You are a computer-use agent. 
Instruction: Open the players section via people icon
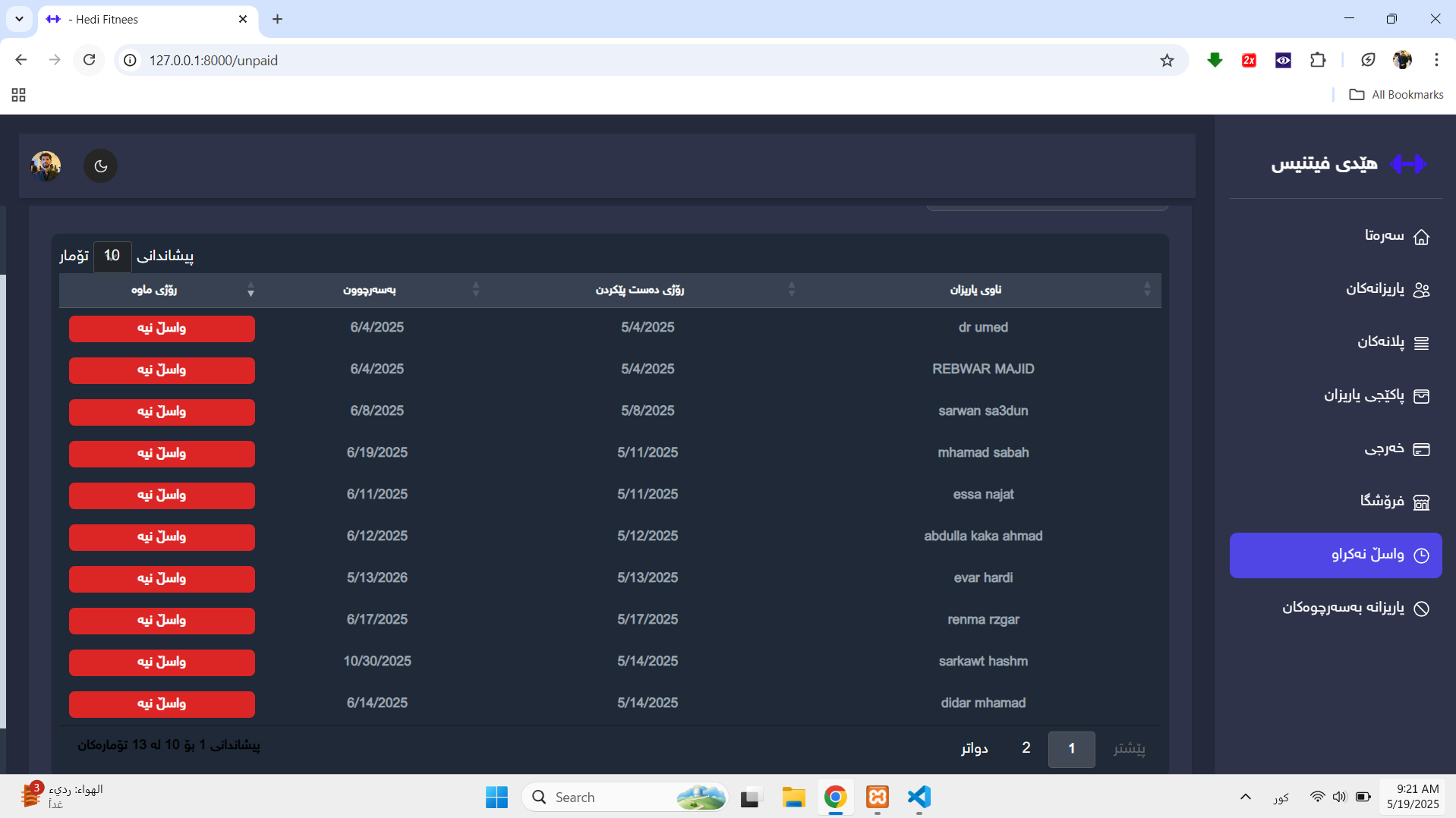[1421, 290]
